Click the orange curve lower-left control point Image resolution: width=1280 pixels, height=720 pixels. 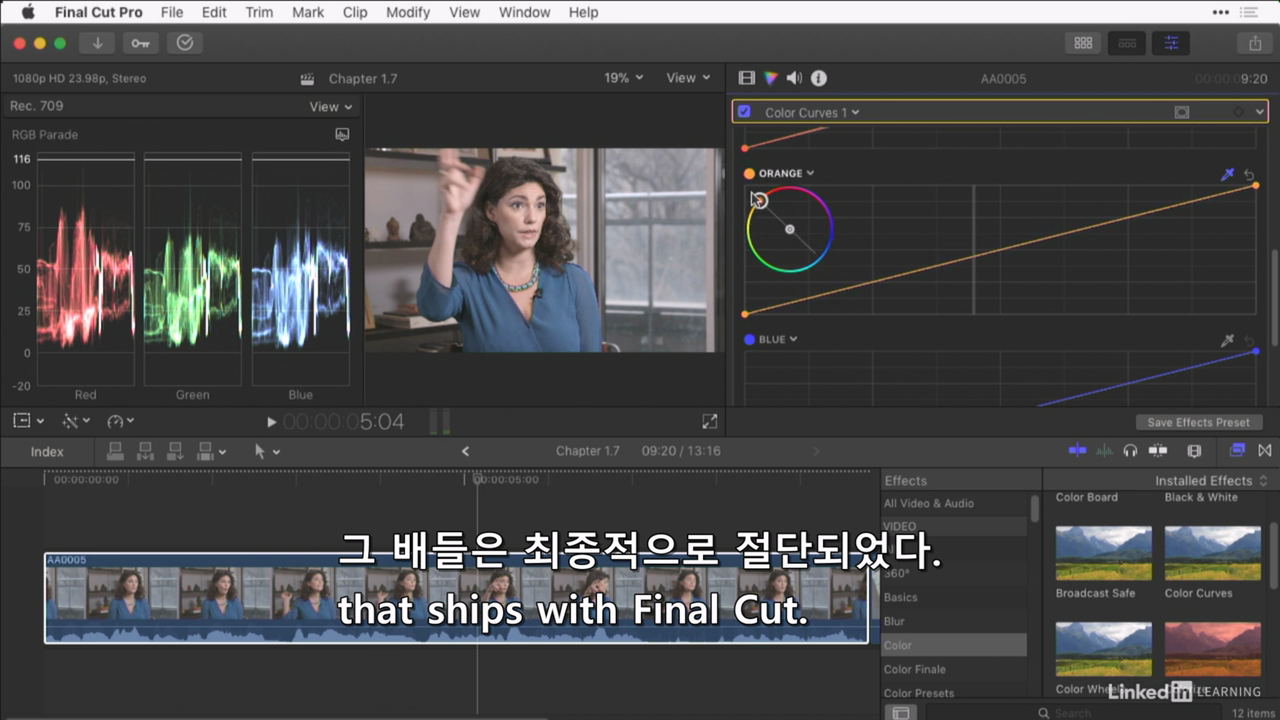pos(745,314)
